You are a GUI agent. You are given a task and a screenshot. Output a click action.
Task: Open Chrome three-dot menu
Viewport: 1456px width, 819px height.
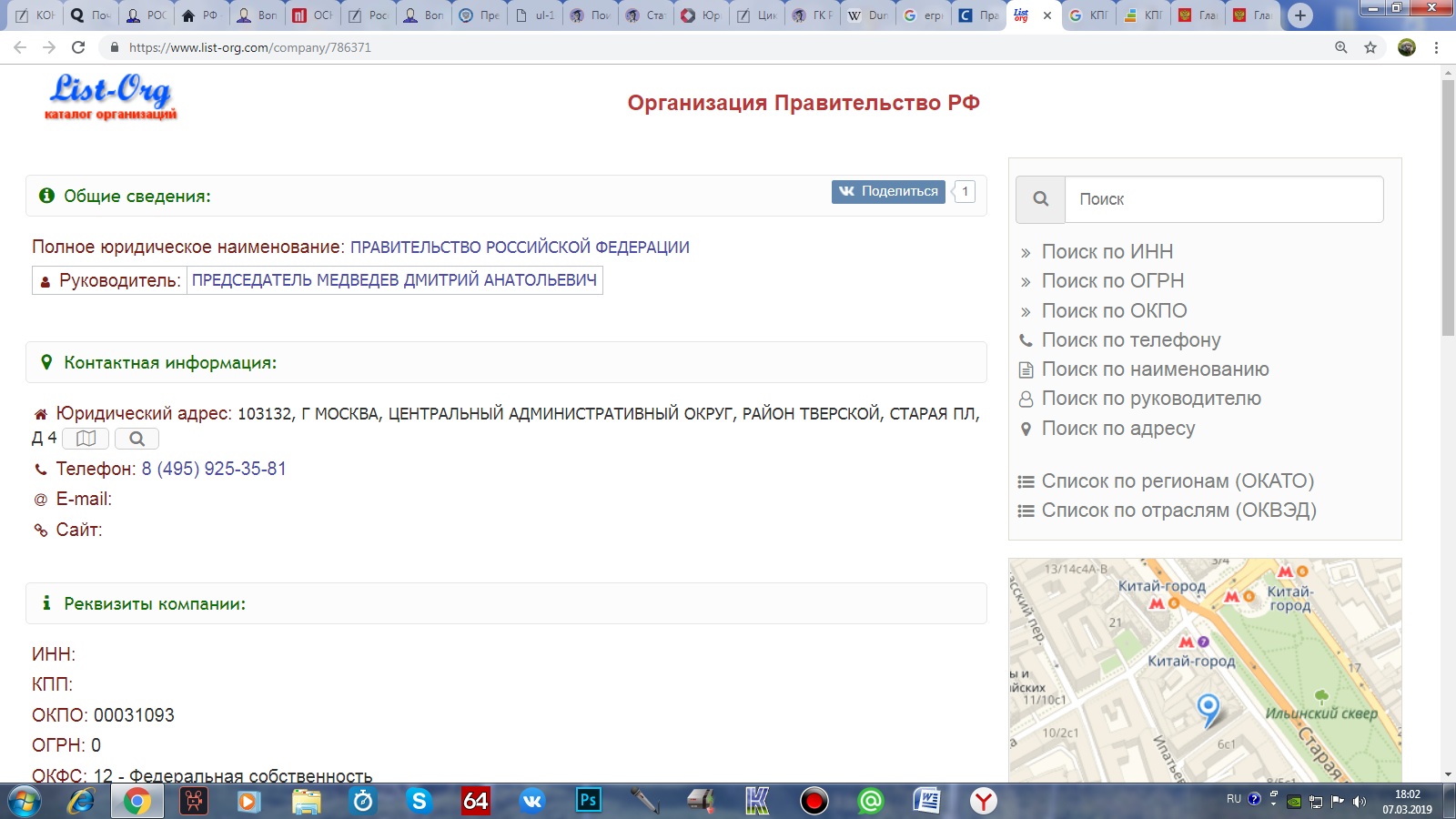[1436, 47]
